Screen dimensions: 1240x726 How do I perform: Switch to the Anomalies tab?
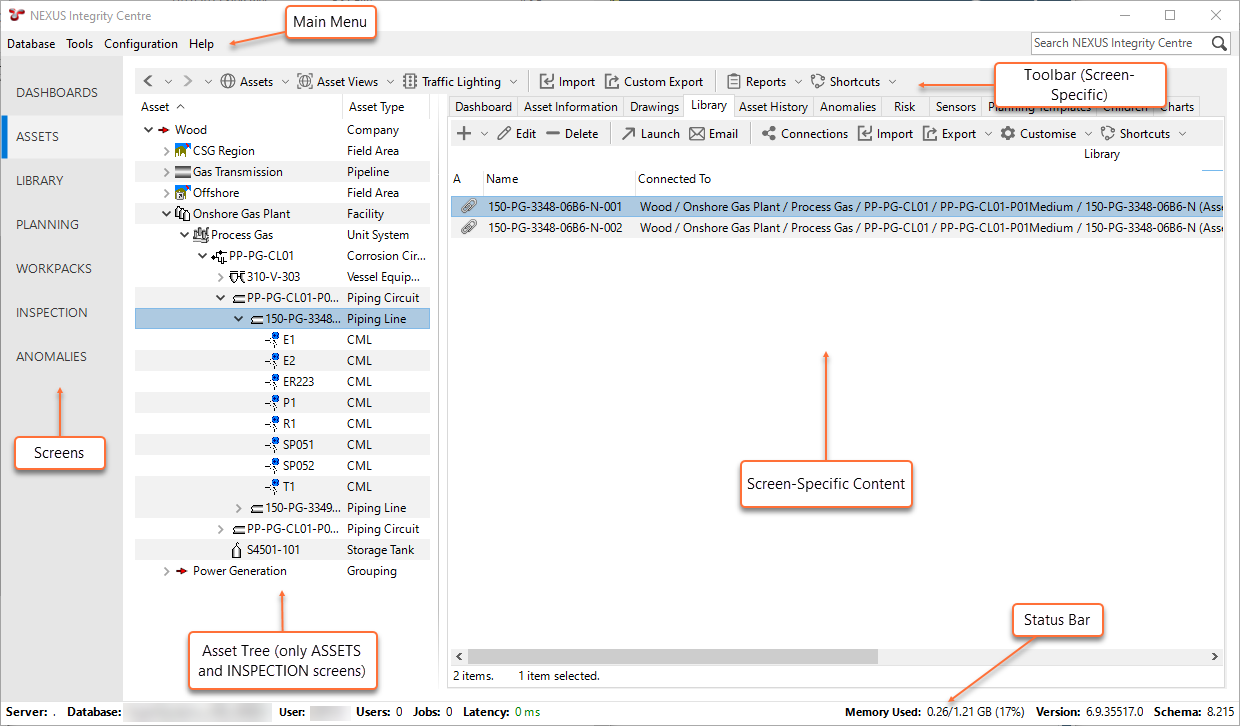coord(847,106)
